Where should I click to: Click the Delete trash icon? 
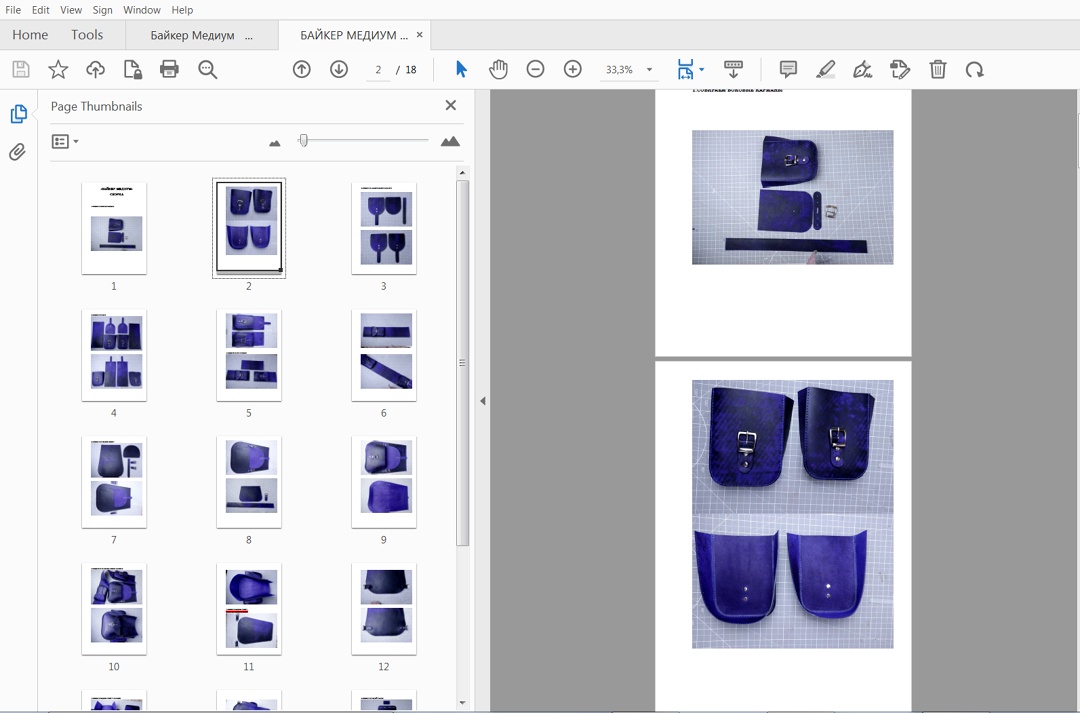(x=937, y=69)
